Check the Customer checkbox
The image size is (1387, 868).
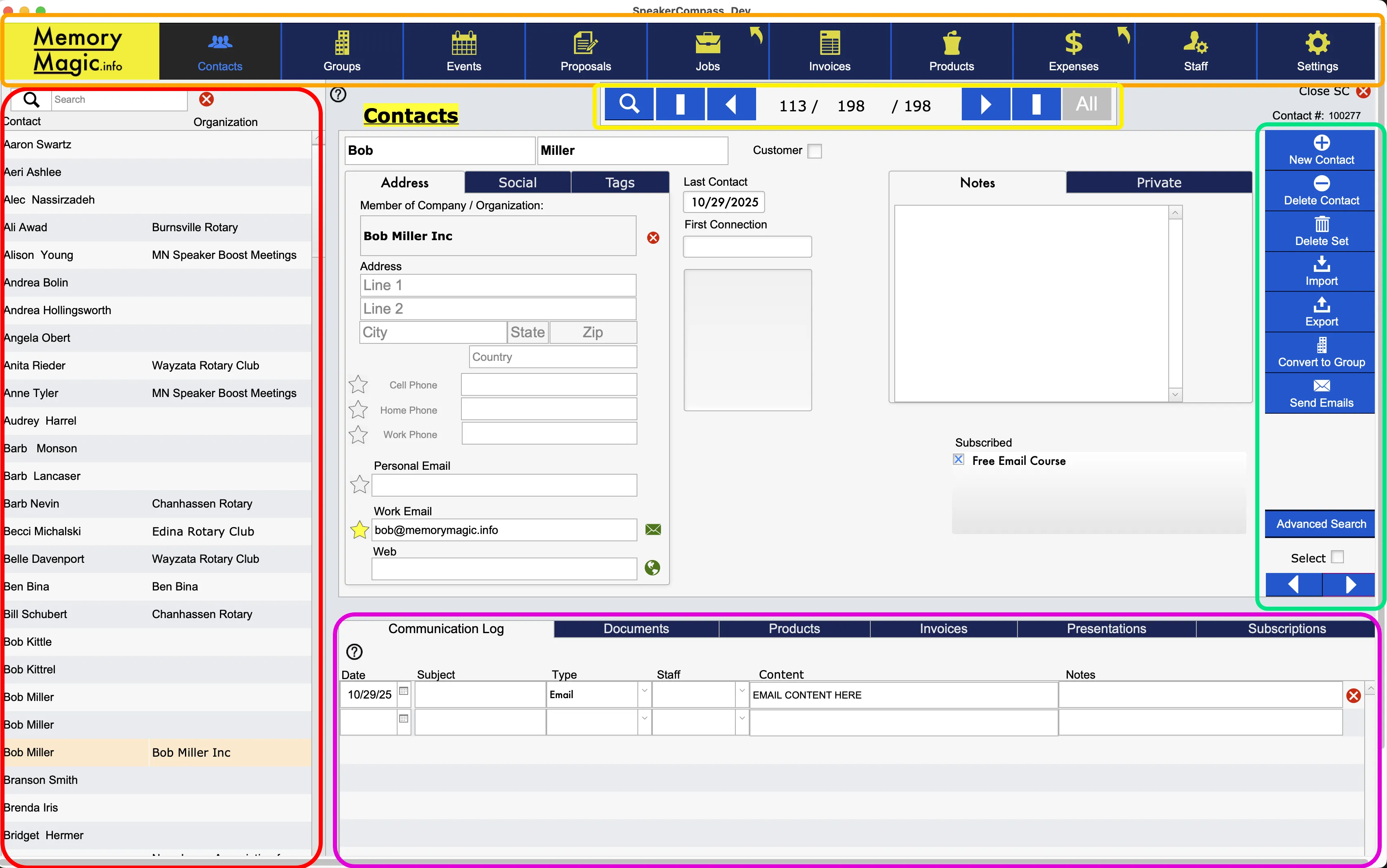[x=814, y=151]
